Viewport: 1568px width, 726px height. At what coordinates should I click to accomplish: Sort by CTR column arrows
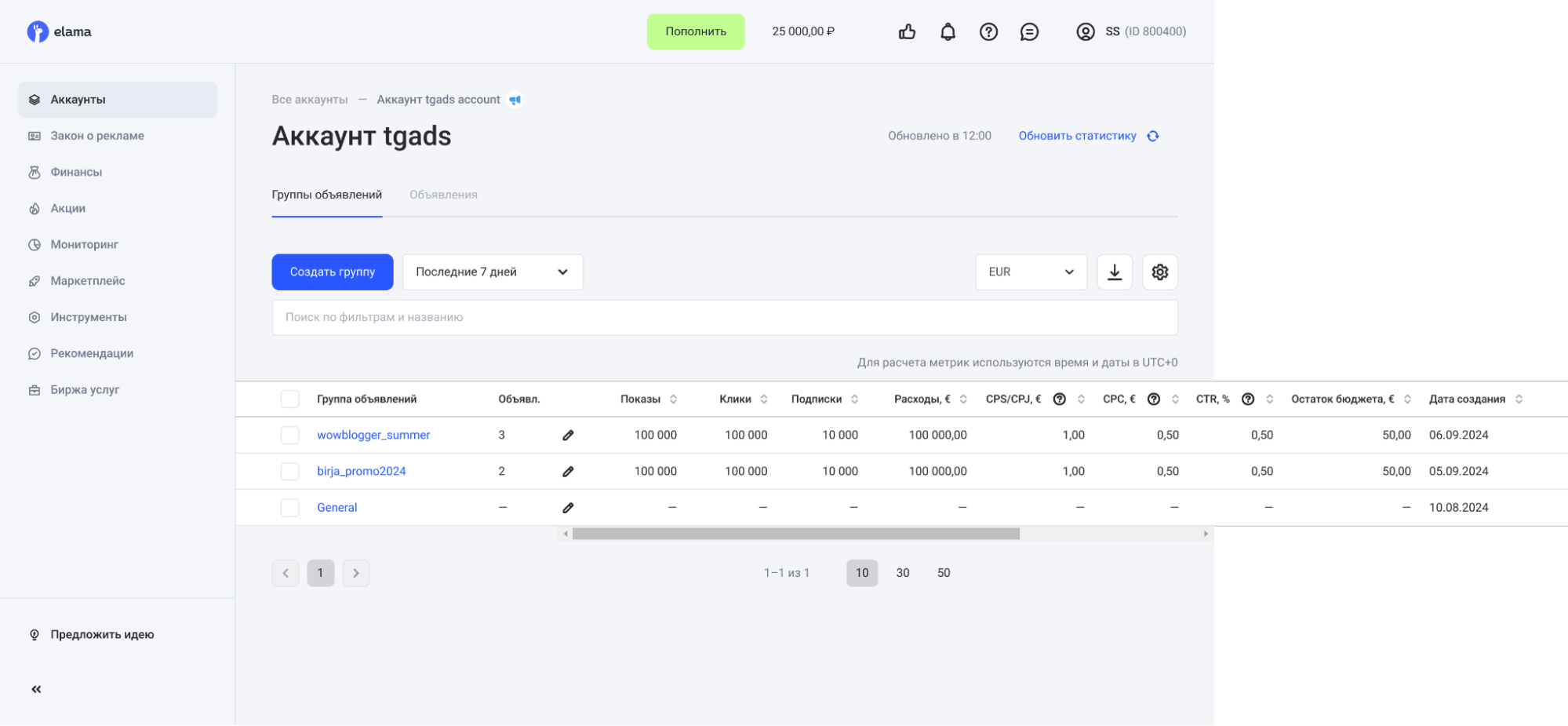(1269, 399)
